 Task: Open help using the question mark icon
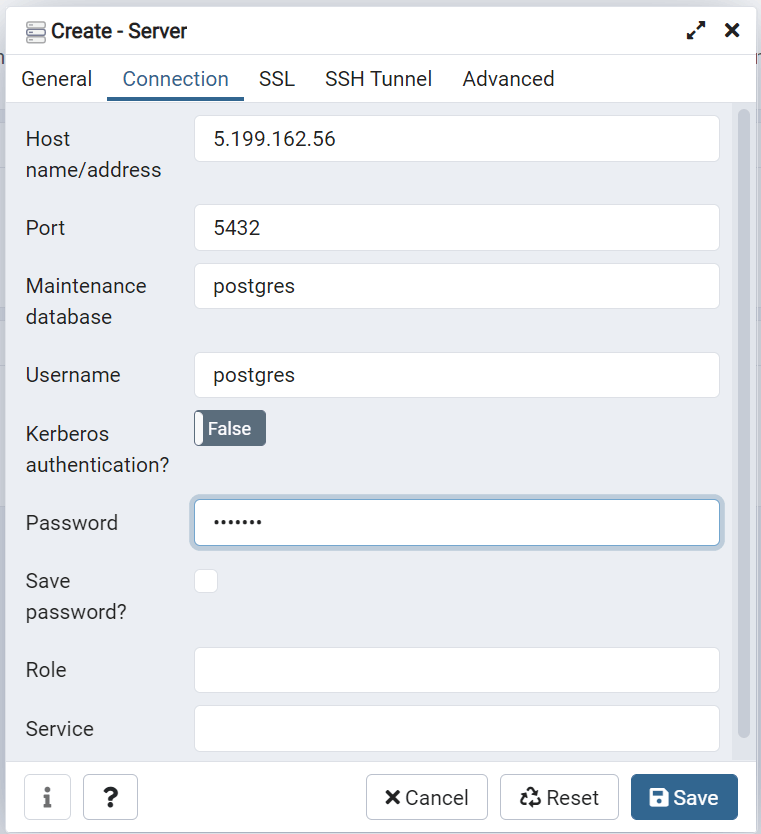(110, 797)
